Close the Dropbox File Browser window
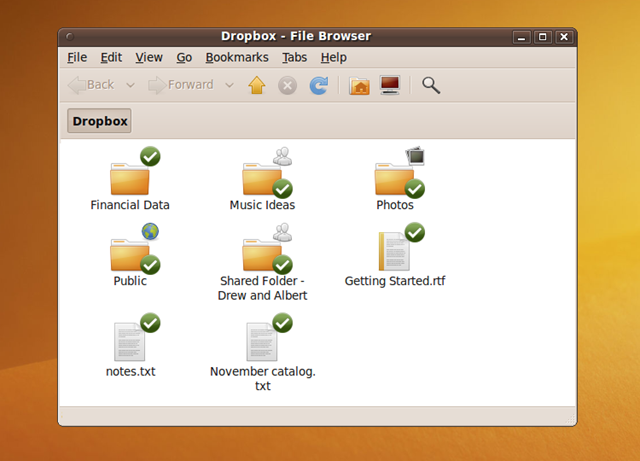Image resolution: width=640 pixels, height=461 pixels. 564,37
